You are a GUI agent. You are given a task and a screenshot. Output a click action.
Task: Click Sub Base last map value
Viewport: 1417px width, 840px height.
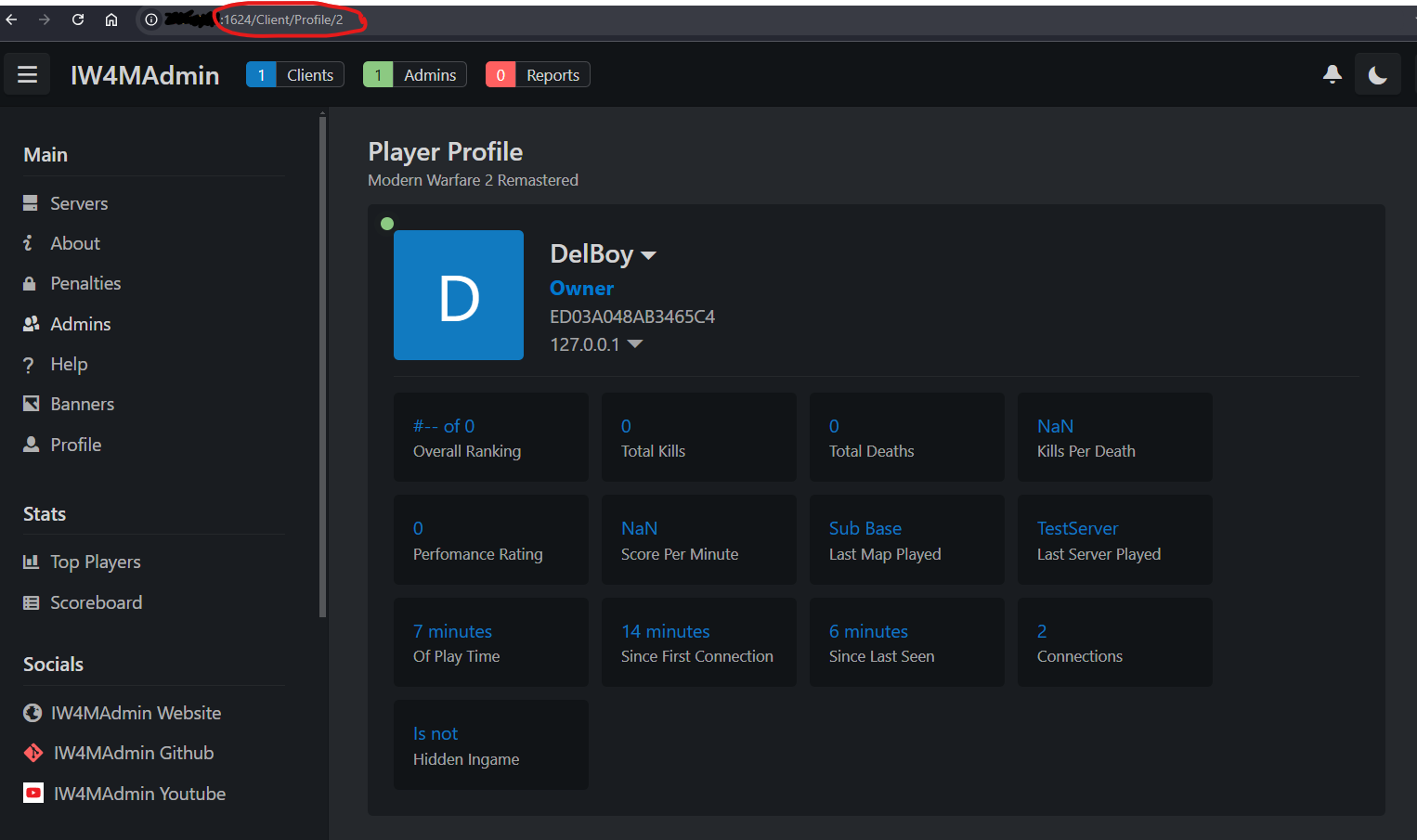click(x=865, y=528)
